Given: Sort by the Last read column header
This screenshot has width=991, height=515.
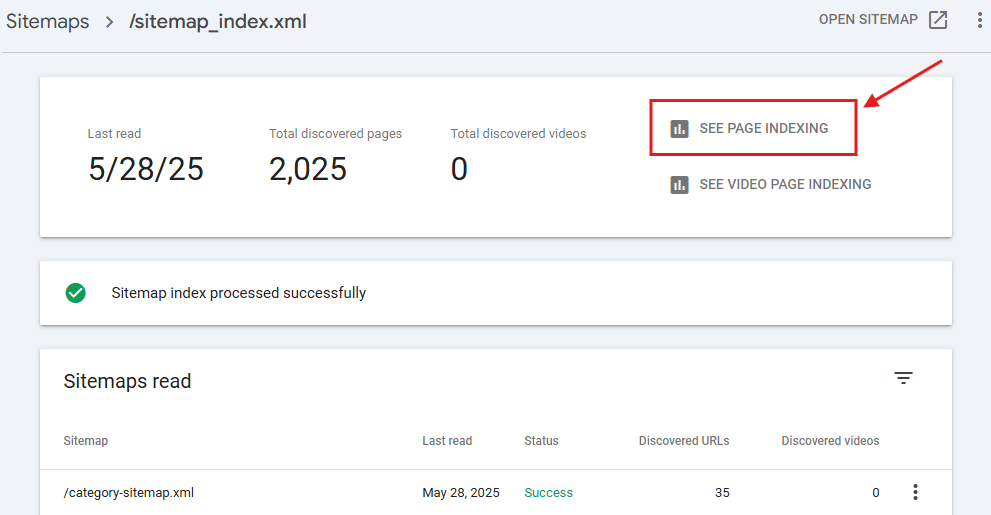Looking at the screenshot, I should point(446,441).
